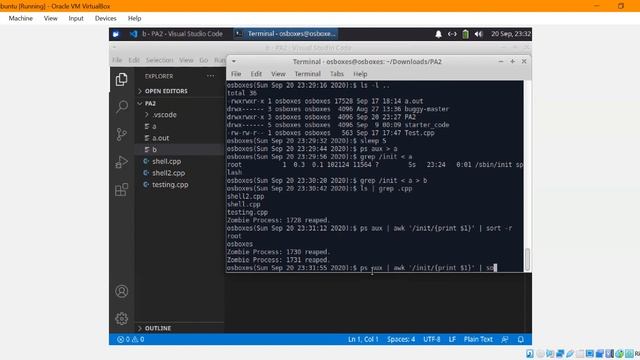
Task: Switch to the VS Code taskbar window button
Action: pos(176,34)
